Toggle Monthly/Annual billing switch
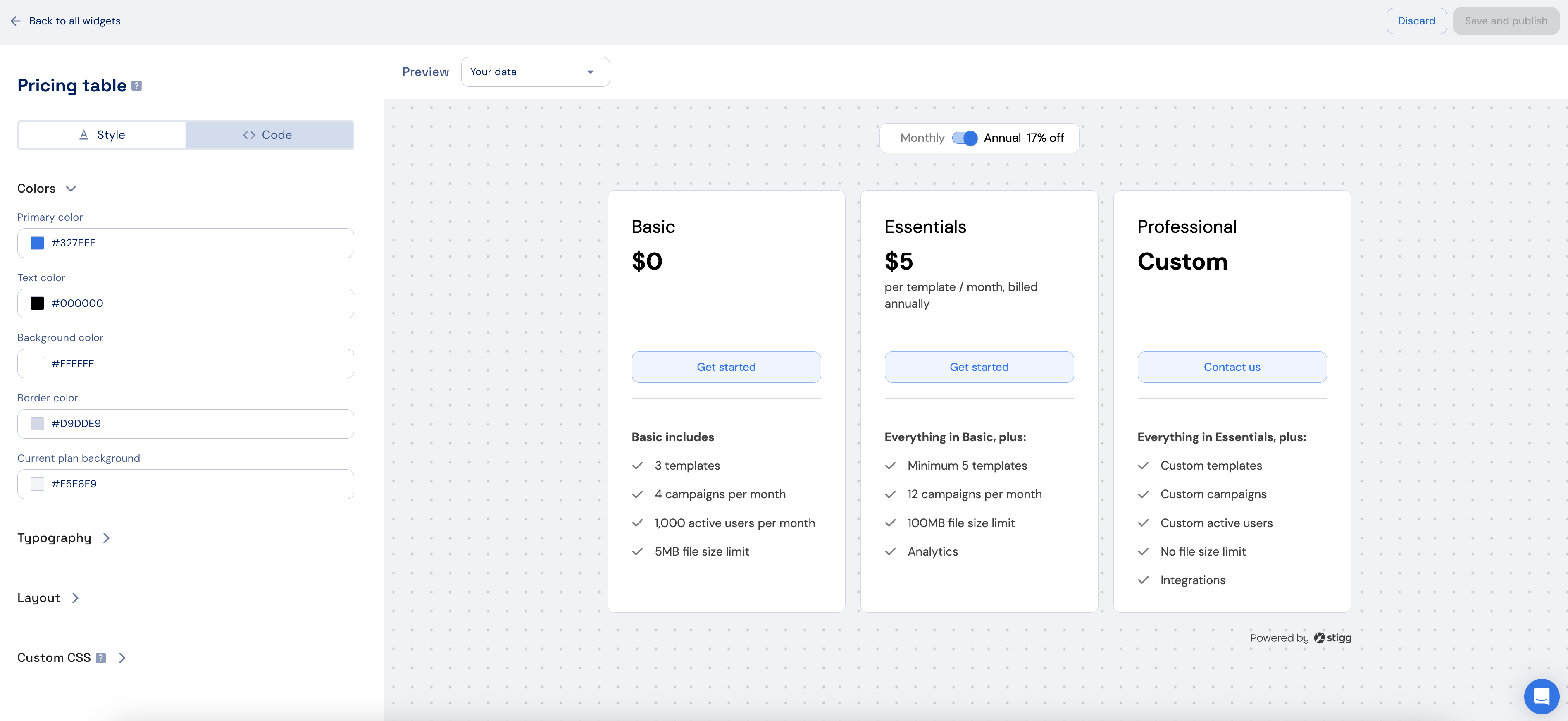Screen dimensions: 1568x721 tap(965, 138)
